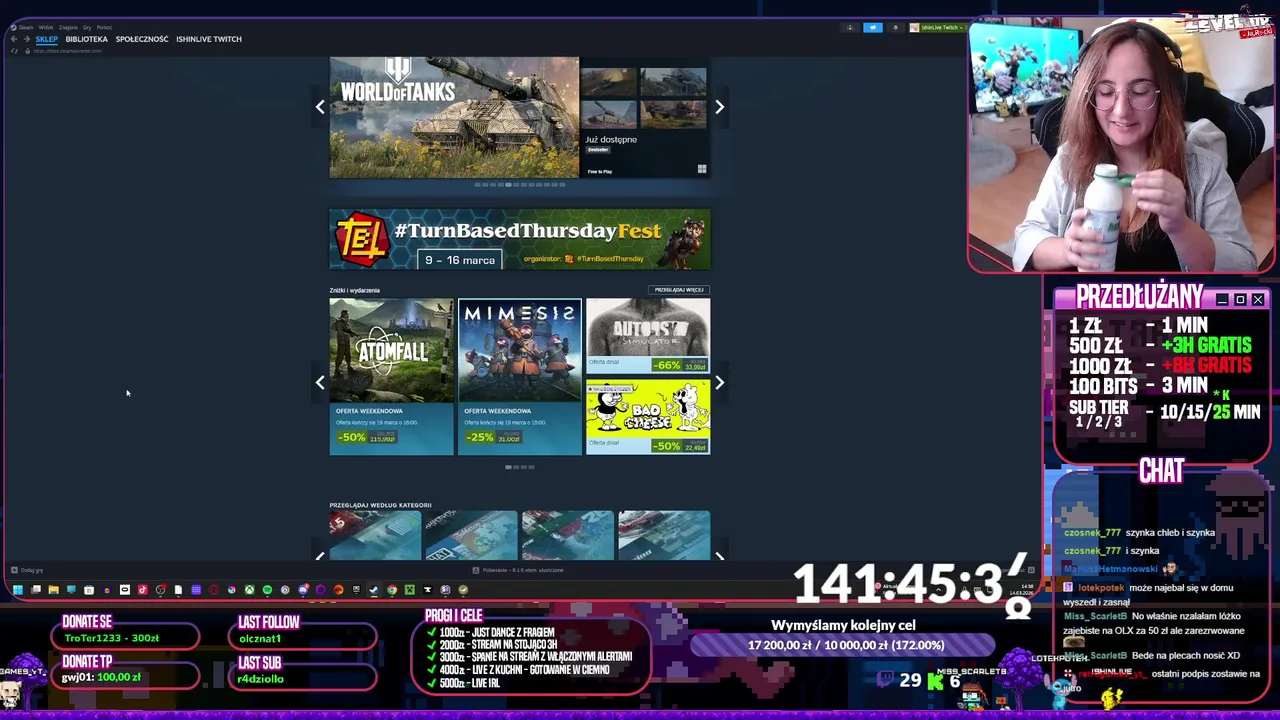1280x720 pixels.
Task: Open the Autopsy Simulator daily deal
Action: click(648, 336)
